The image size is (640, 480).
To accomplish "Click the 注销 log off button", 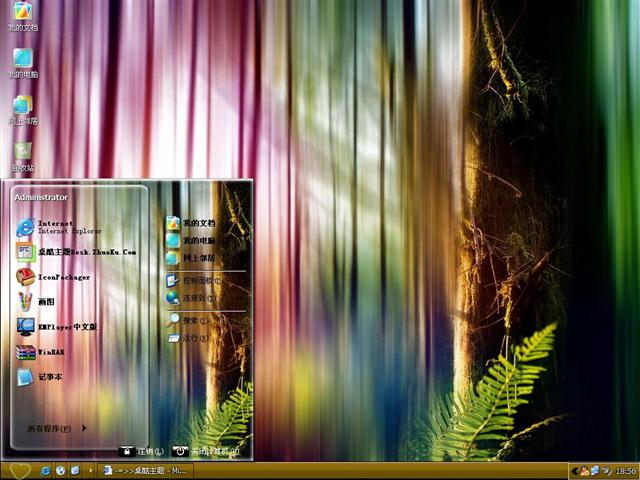I will pos(141,451).
